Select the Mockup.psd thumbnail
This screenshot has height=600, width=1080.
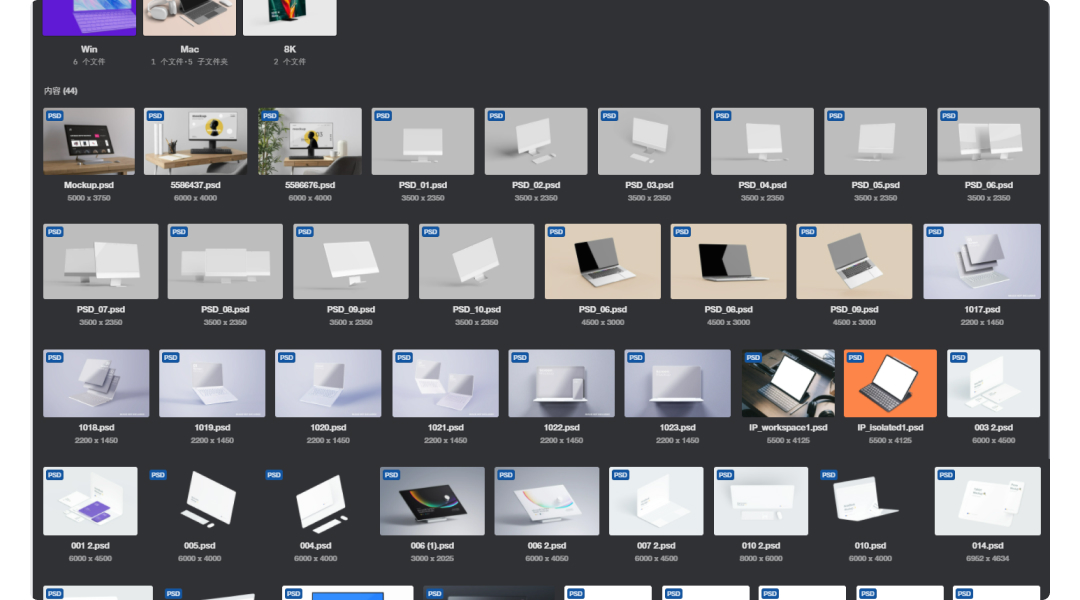pos(89,141)
